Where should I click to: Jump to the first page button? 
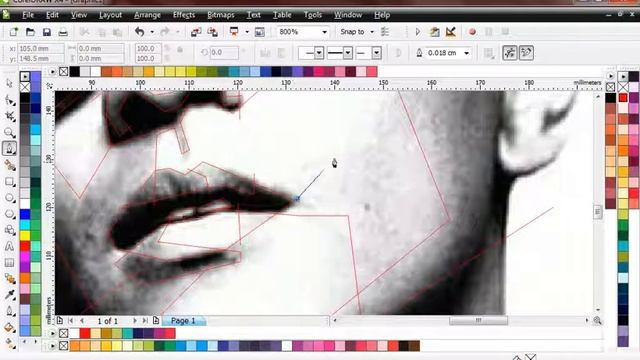tap(71, 321)
